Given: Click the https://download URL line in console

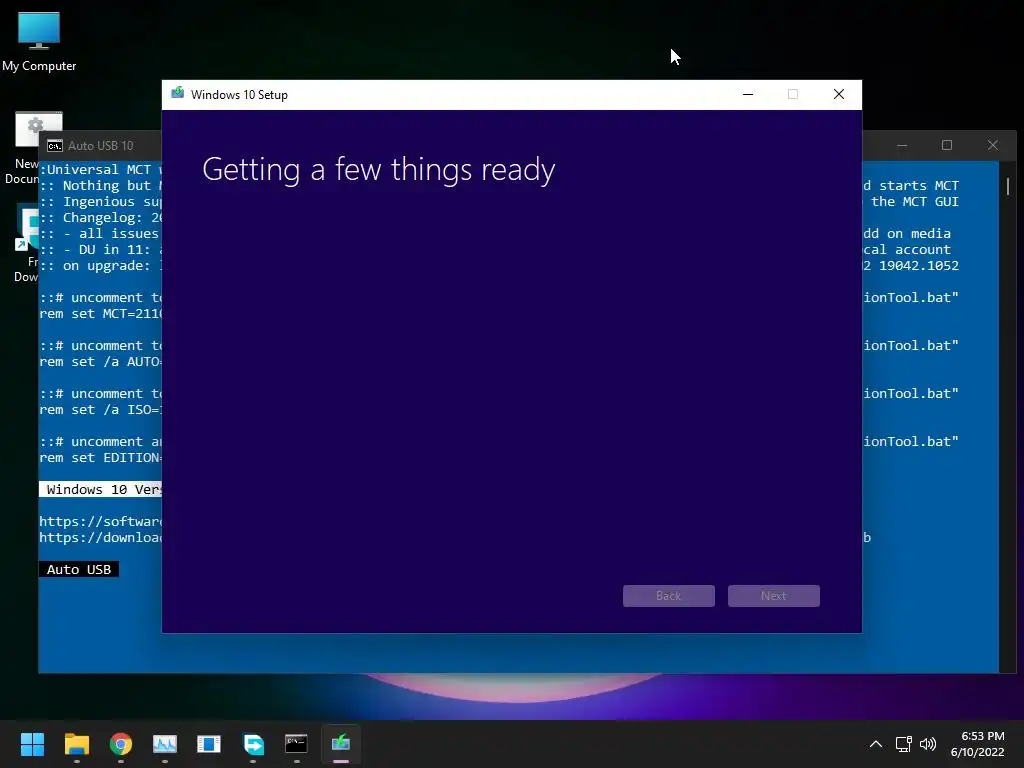Looking at the screenshot, I should [x=101, y=537].
